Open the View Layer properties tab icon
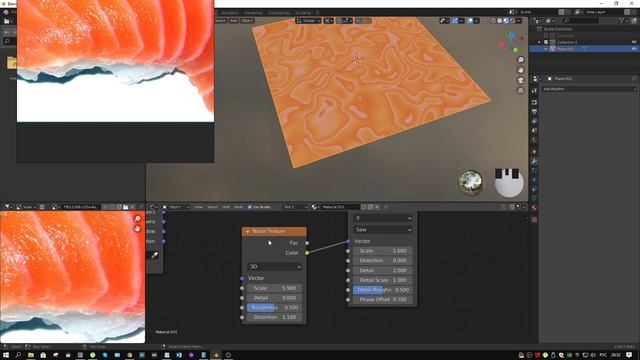This screenshot has height=360, width=640. pyautogui.click(x=534, y=121)
